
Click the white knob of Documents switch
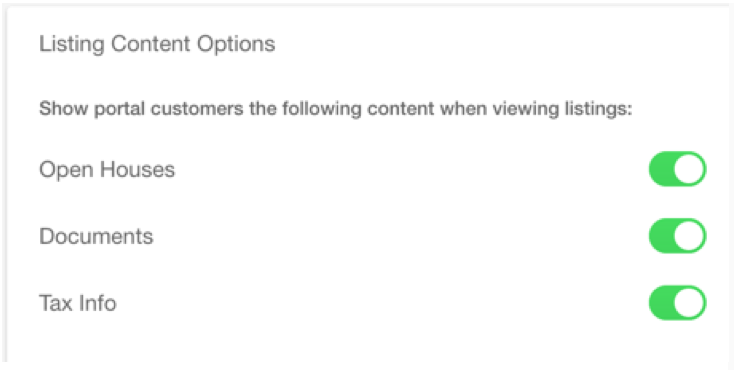click(689, 236)
